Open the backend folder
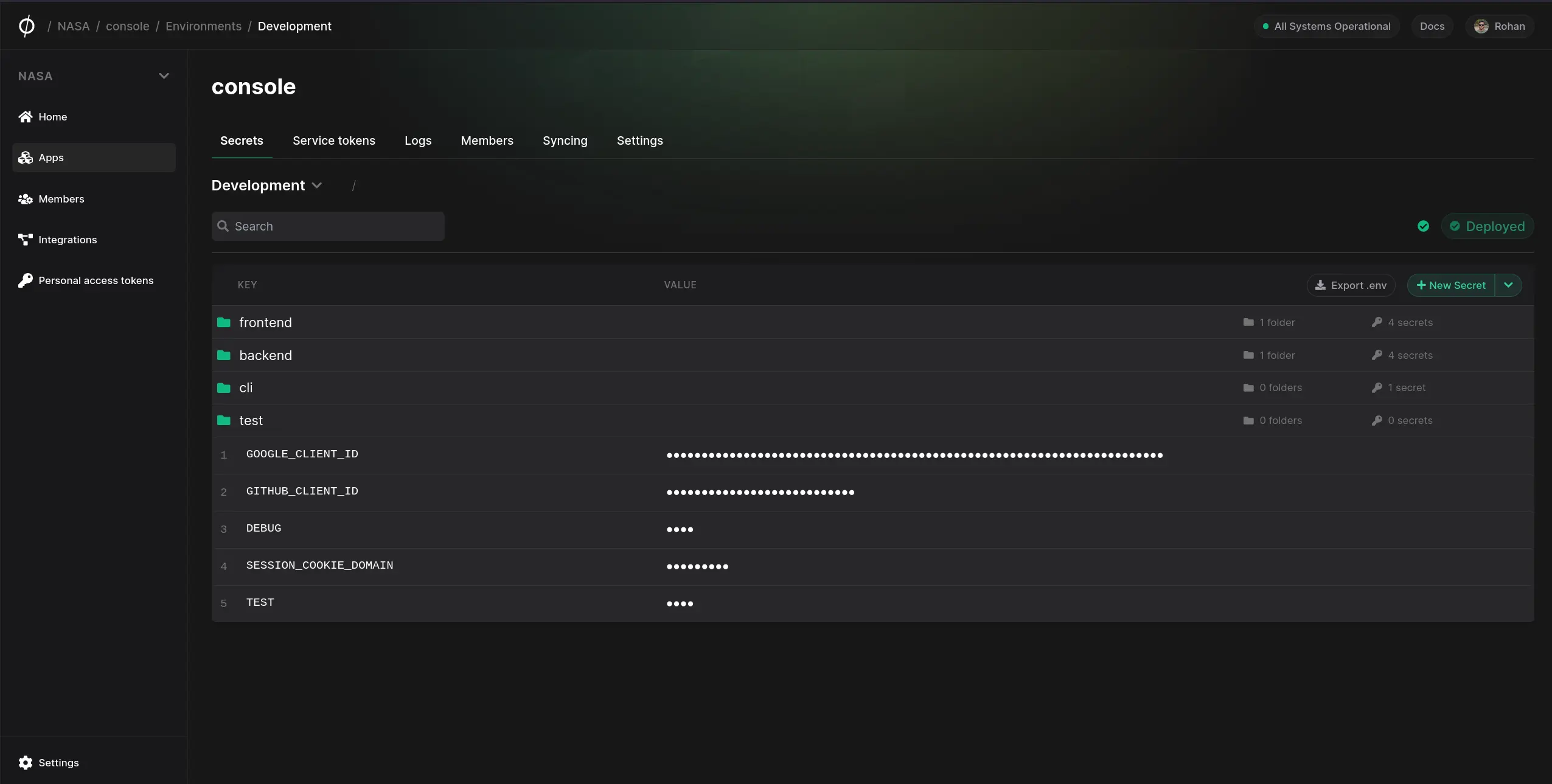 [x=265, y=355]
